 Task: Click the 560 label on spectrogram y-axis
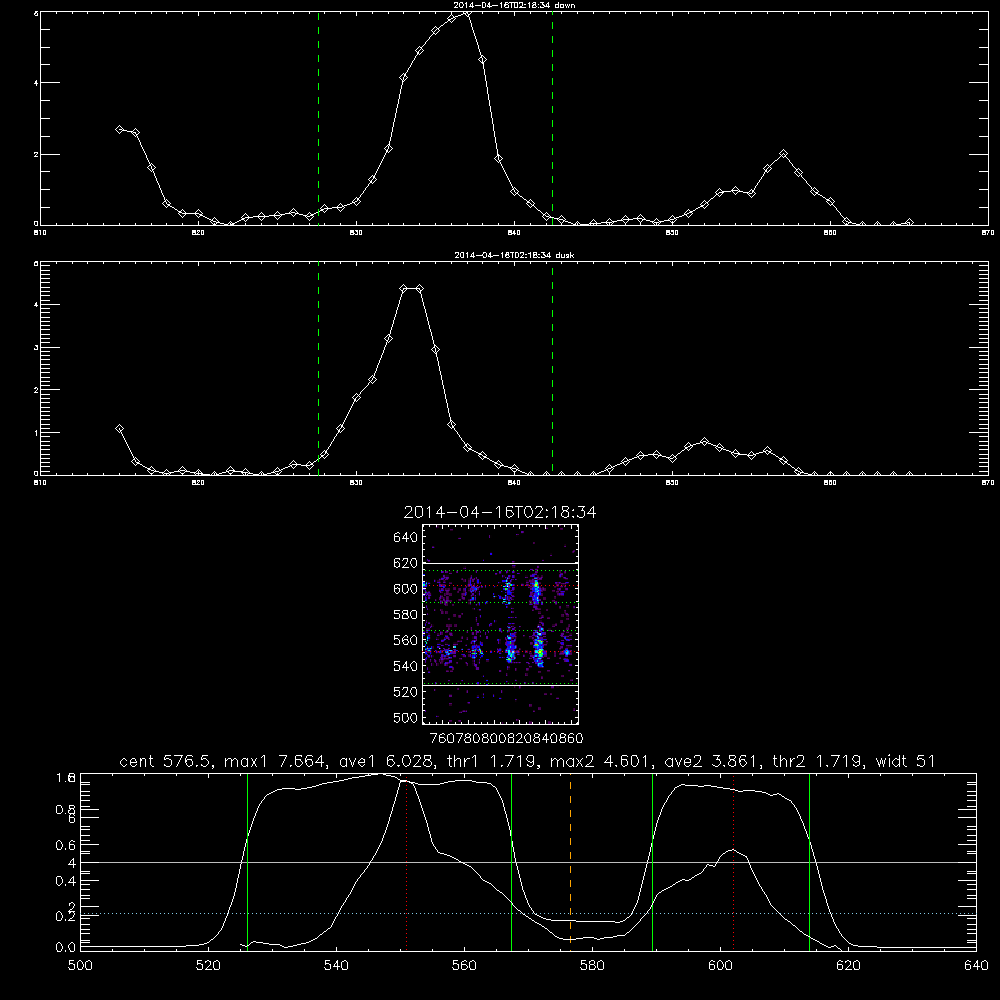tap(406, 640)
